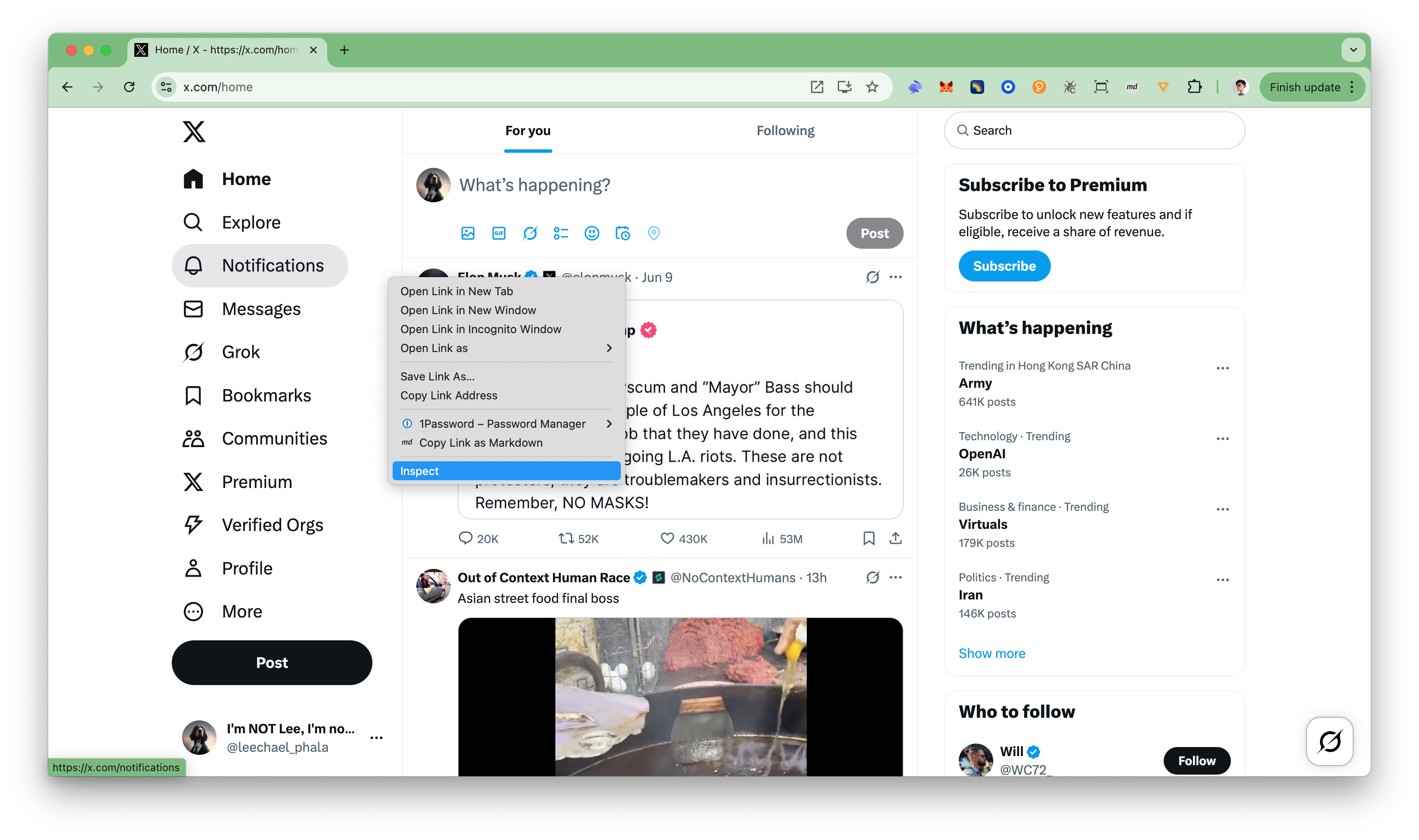Viewport: 1419px width, 840px height.
Task: Open options for OpenAI trend
Action: (1223, 438)
